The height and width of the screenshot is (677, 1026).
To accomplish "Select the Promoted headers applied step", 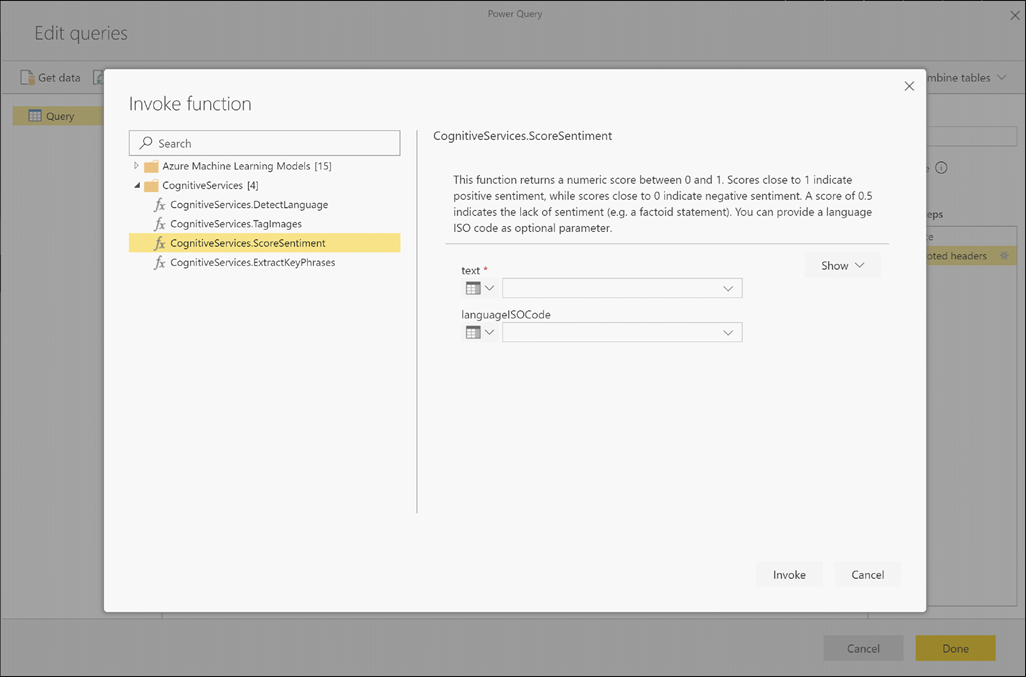I will [x=971, y=256].
